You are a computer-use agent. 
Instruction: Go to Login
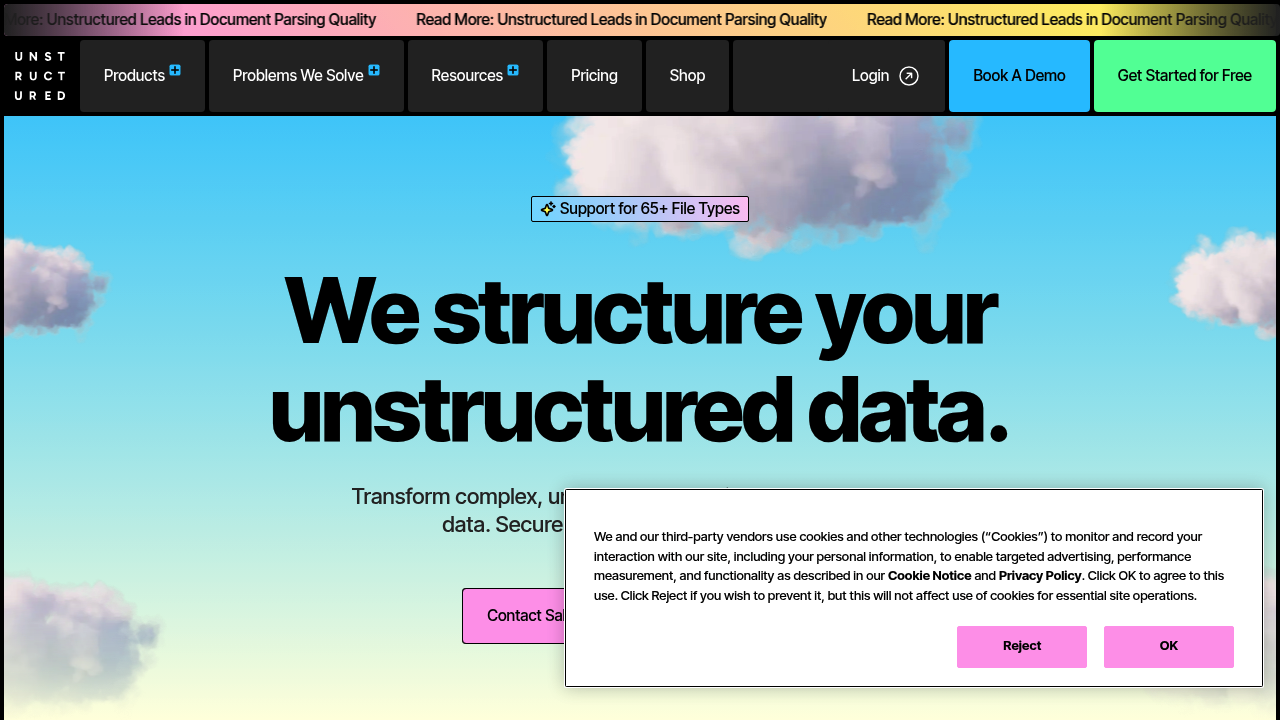(839, 76)
